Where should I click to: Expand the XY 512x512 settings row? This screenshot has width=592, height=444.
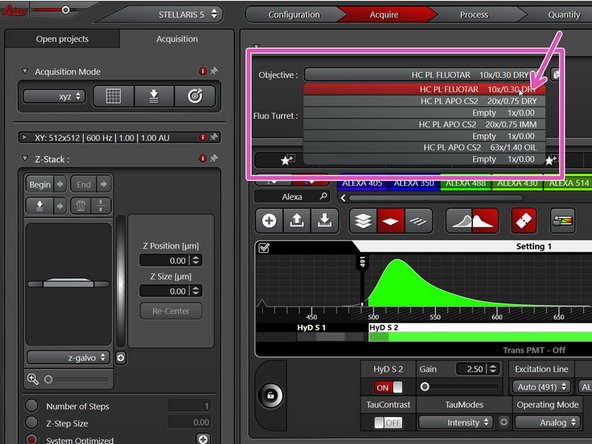25,137
